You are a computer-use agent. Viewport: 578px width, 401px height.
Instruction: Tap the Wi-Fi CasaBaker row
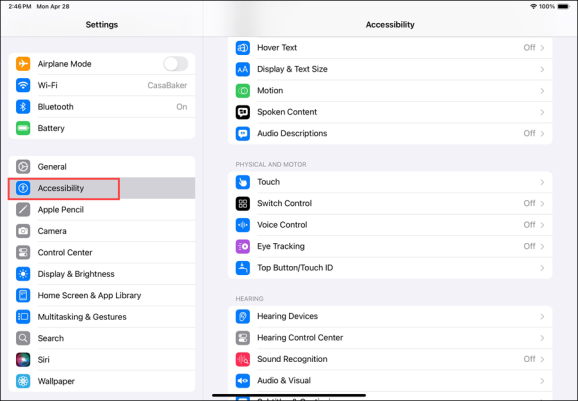102,85
